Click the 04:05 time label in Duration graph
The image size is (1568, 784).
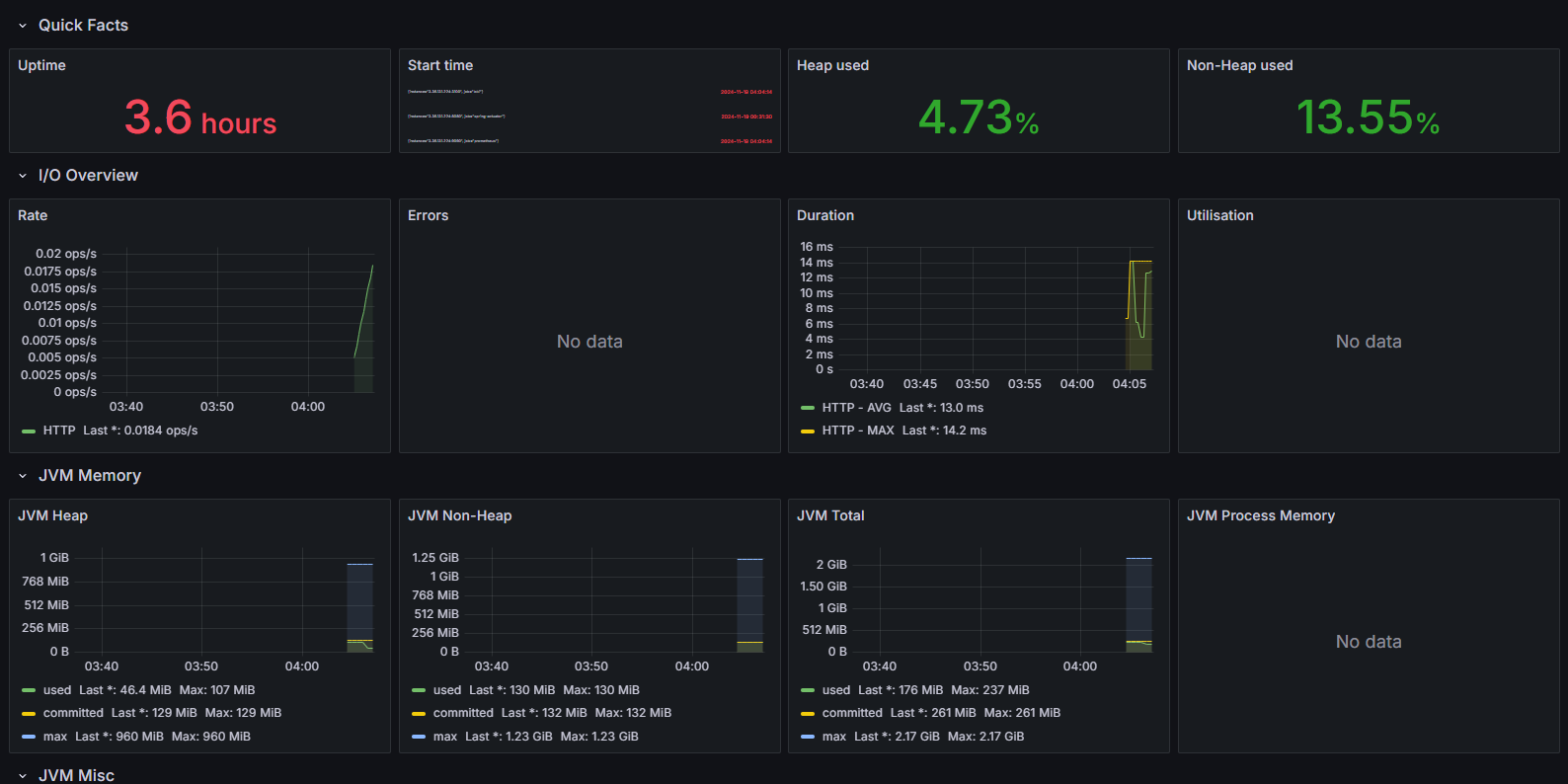pos(1130,384)
